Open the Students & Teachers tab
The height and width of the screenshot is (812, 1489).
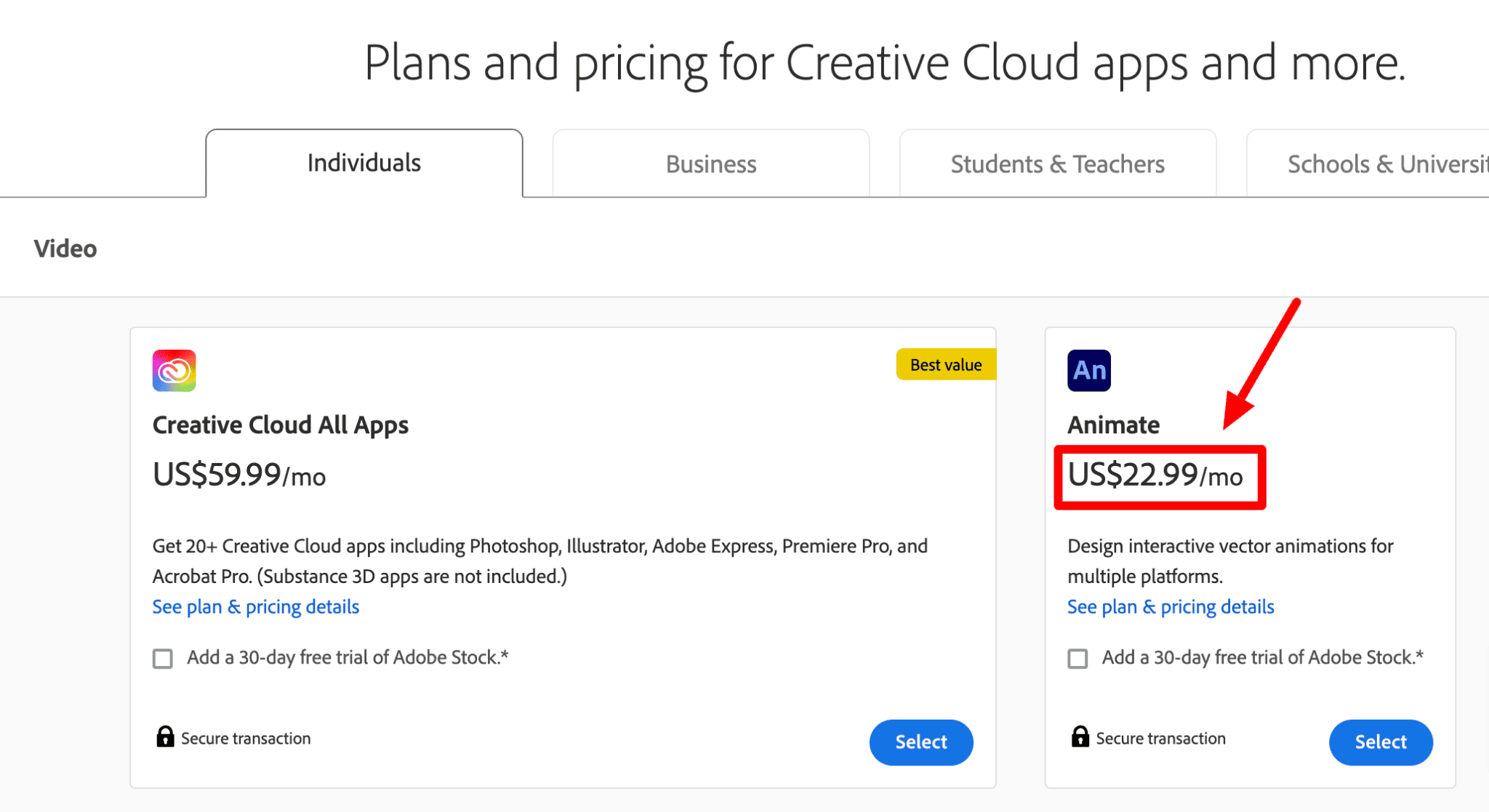[x=1056, y=164]
